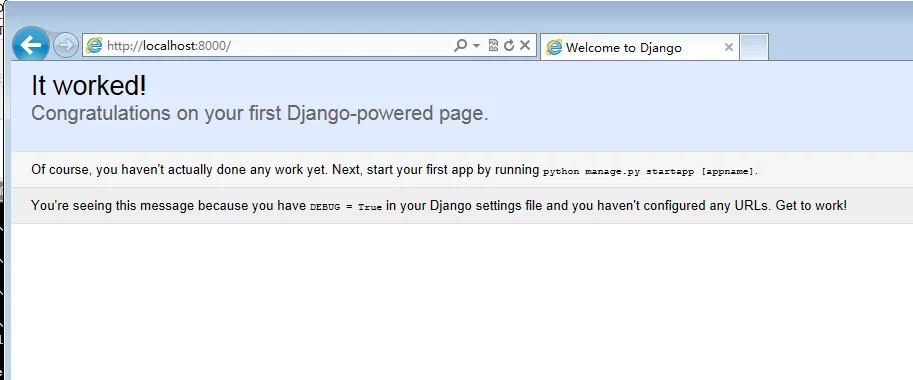Image resolution: width=913 pixels, height=380 pixels.
Task: Click the Forward navigation arrow
Action: [65, 45]
